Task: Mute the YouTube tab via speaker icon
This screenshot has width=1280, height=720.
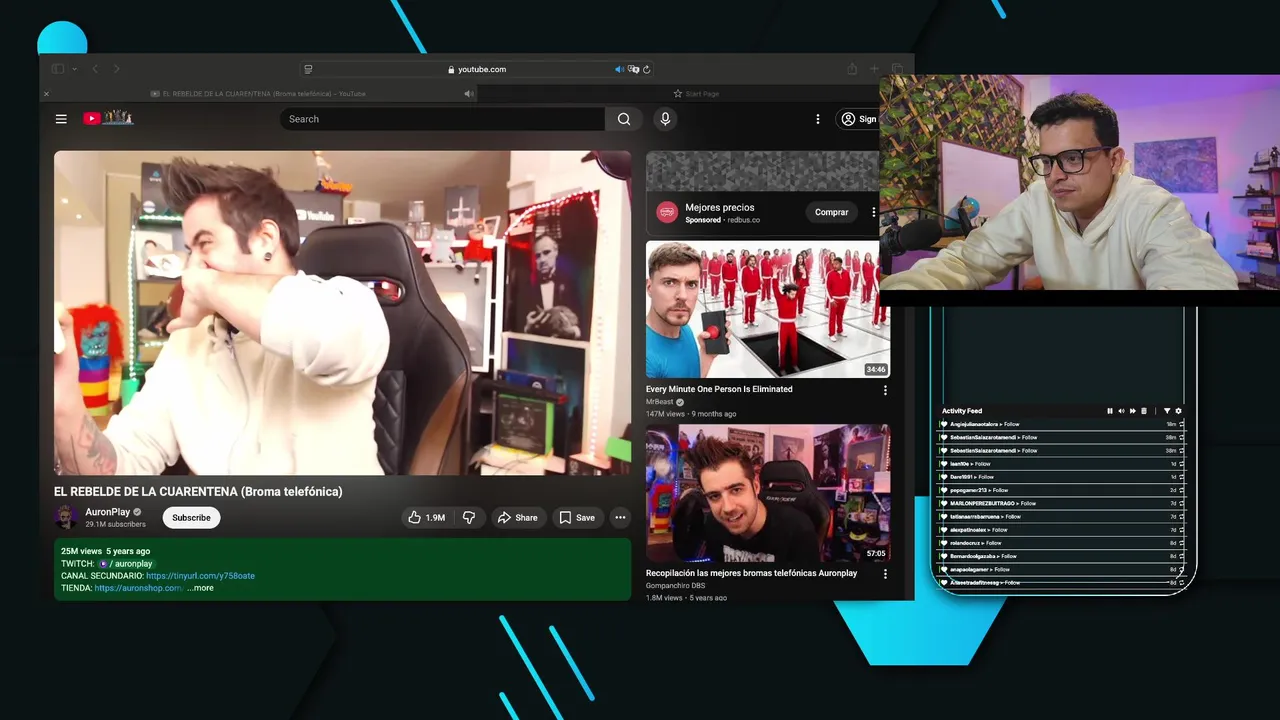Action: coord(469,94)
